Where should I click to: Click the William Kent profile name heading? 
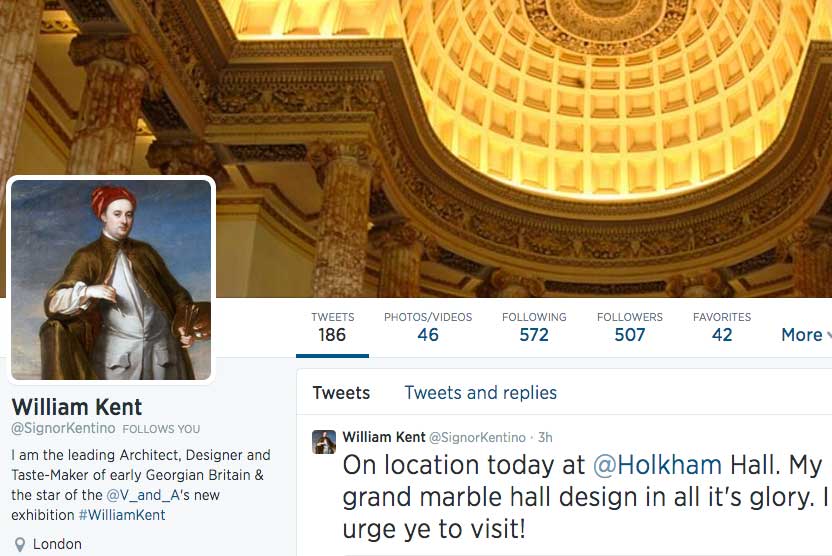click(x=77, y=407)
